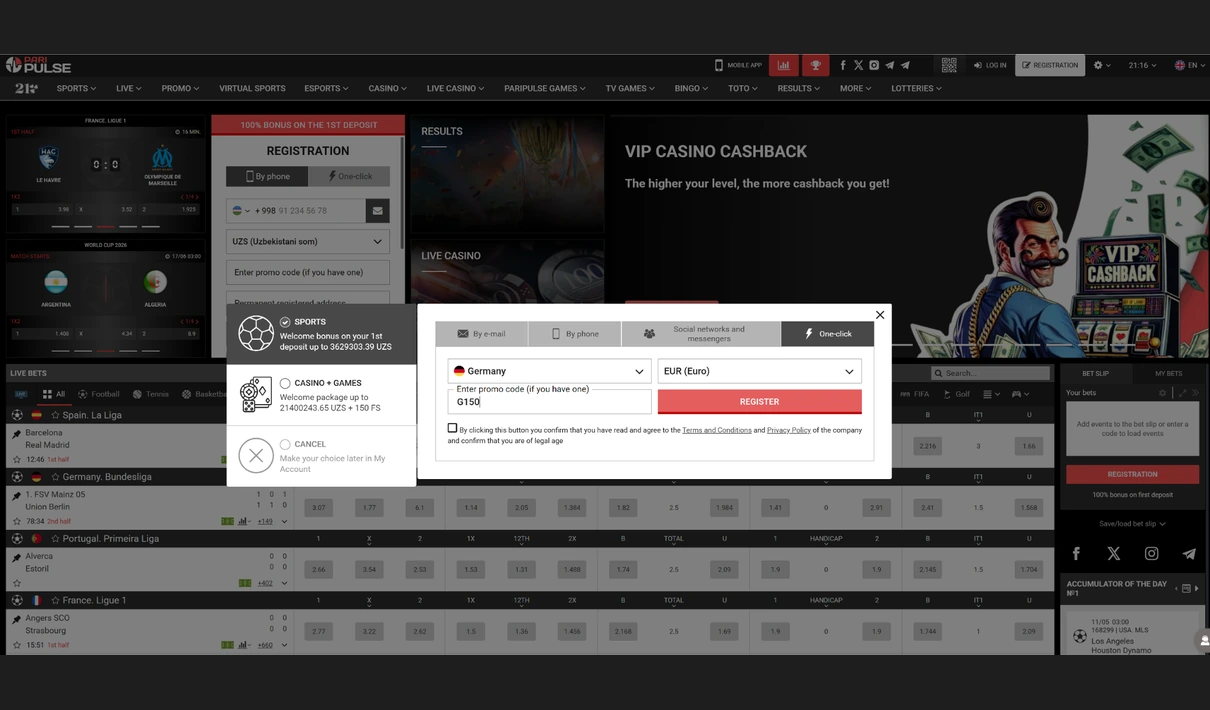Open the SPORTS menu
1210x710 pixels.
(x=76, y=88)
